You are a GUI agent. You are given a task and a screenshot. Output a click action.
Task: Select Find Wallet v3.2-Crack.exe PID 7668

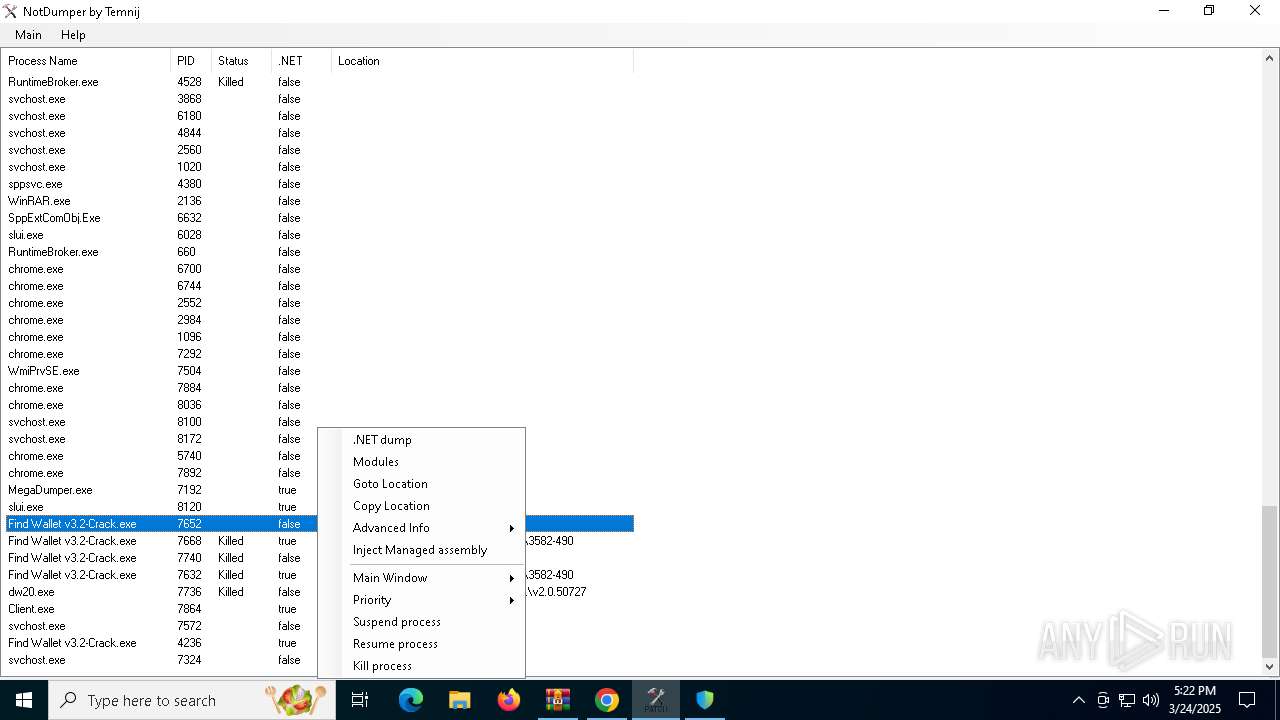click(x=319, y=541)
